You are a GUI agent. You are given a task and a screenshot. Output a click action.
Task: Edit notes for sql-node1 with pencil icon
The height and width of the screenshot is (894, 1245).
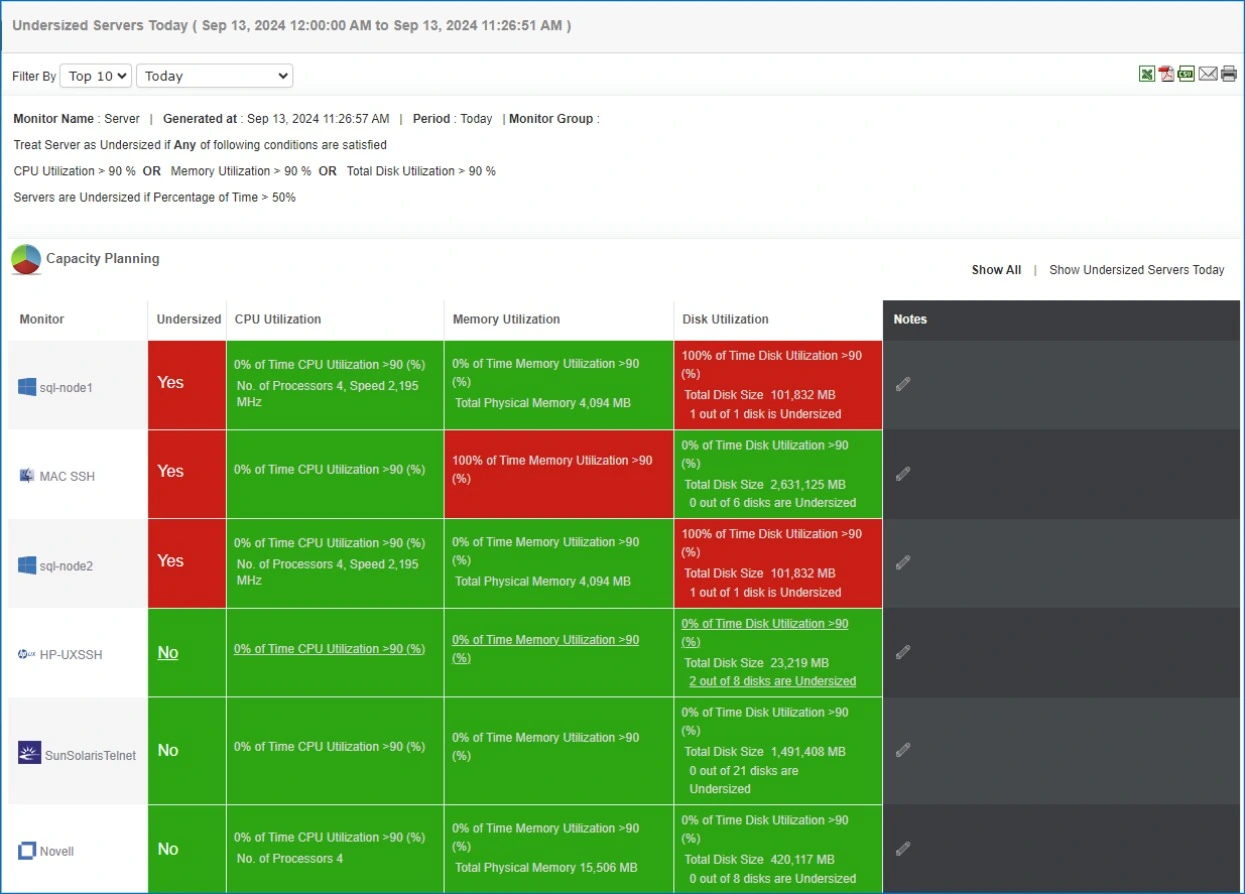[903, 382]
